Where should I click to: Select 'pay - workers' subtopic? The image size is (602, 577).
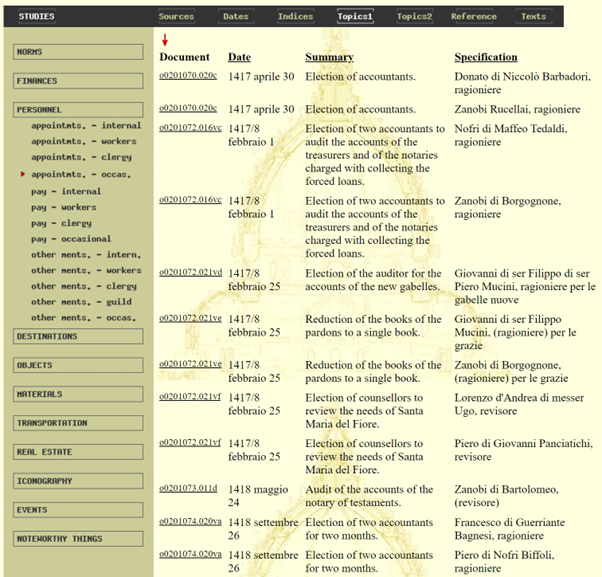pos(64,207)
